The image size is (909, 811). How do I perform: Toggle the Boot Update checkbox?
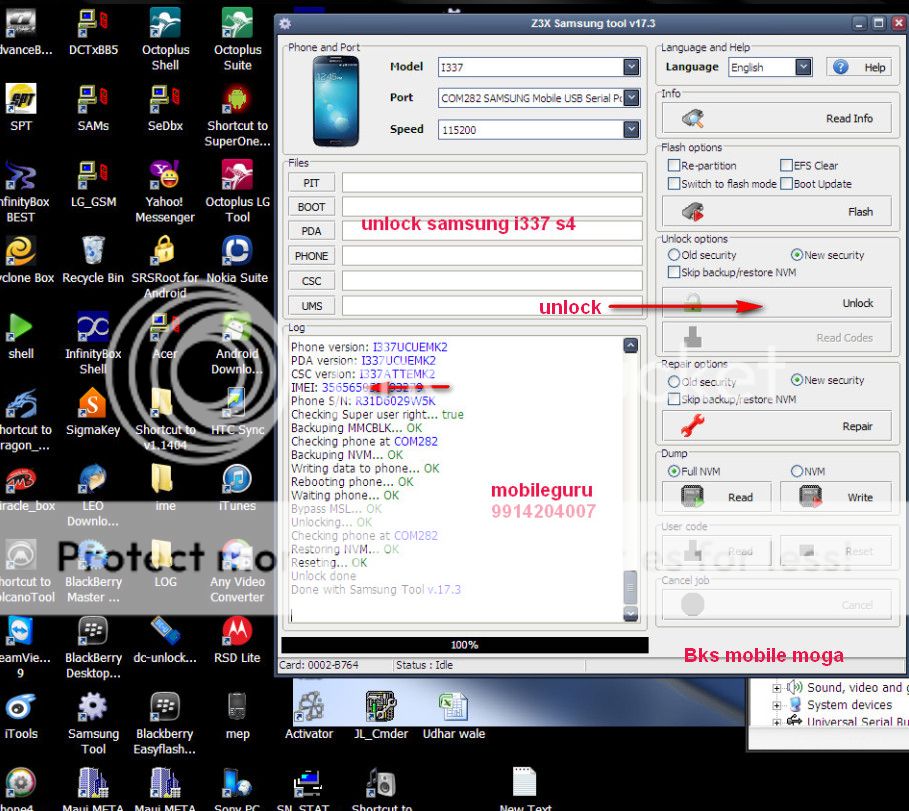coord(786,184)
